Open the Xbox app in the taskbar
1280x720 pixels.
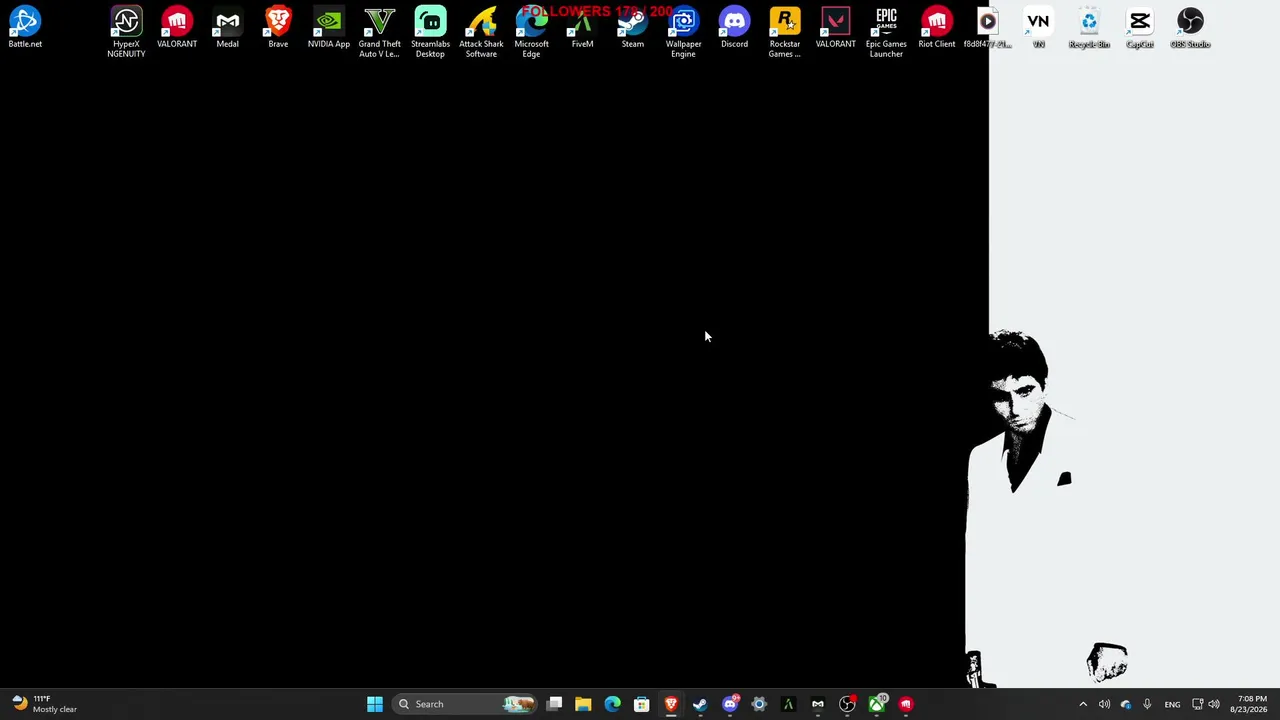tap(877, 704)
